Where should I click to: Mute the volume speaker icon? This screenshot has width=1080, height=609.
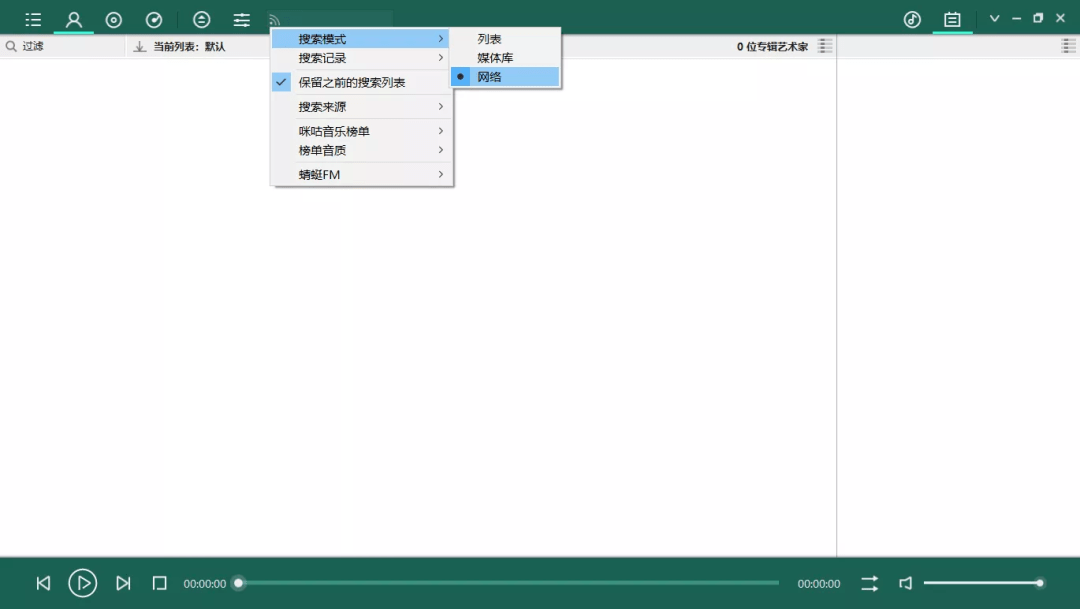906,584
